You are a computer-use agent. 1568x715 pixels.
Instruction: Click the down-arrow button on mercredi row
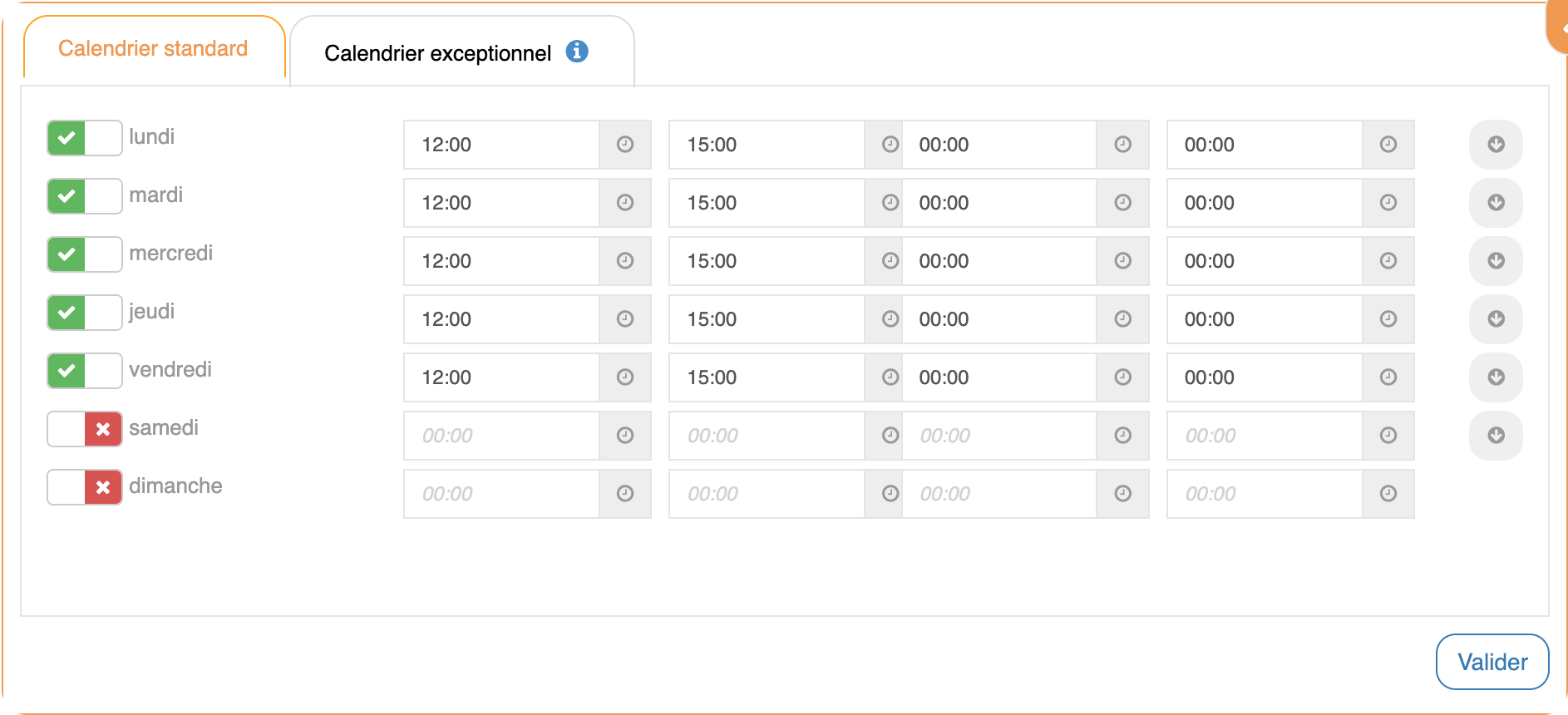coord(1496,261)
